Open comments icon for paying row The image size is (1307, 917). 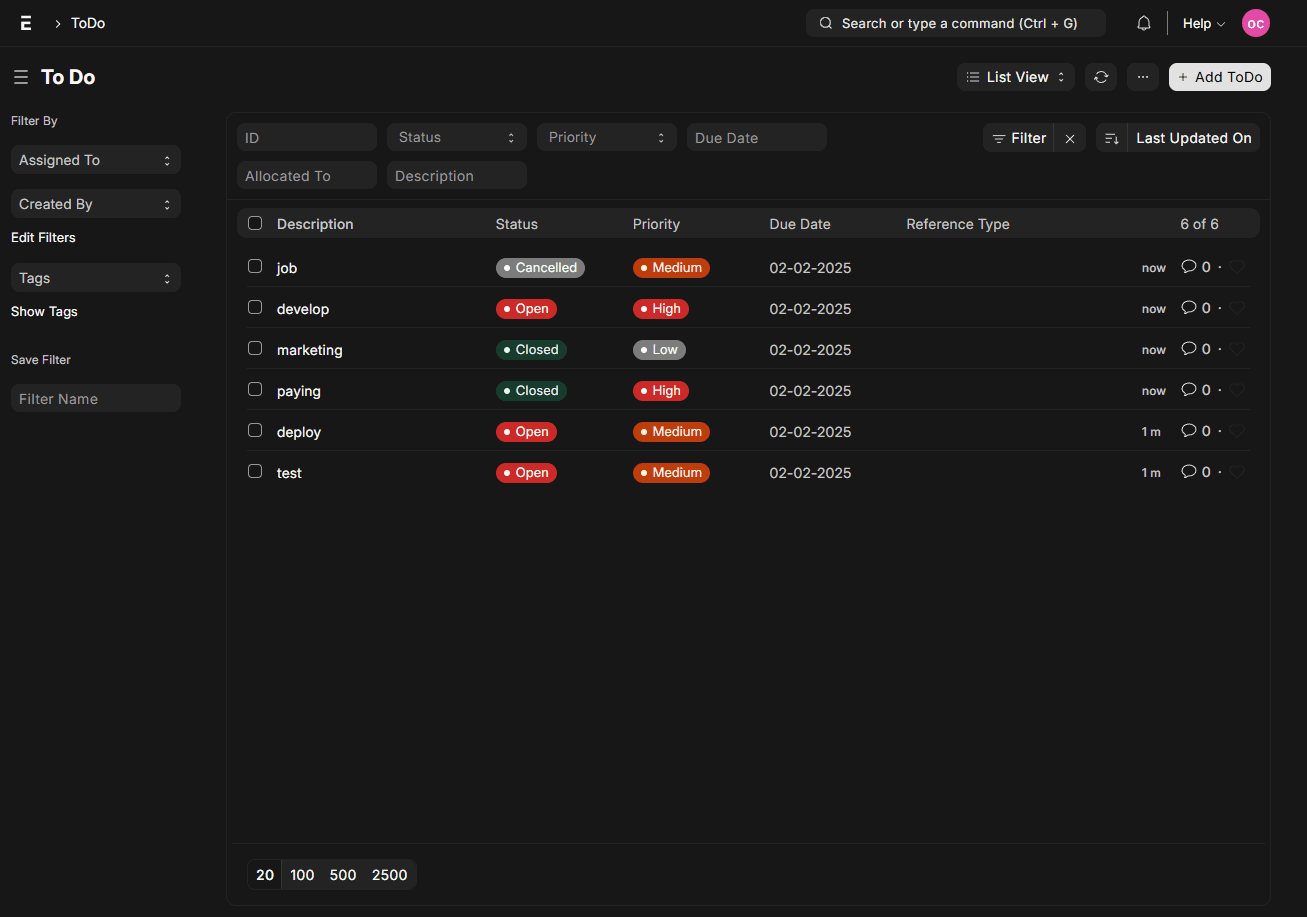click(1189, 389)
